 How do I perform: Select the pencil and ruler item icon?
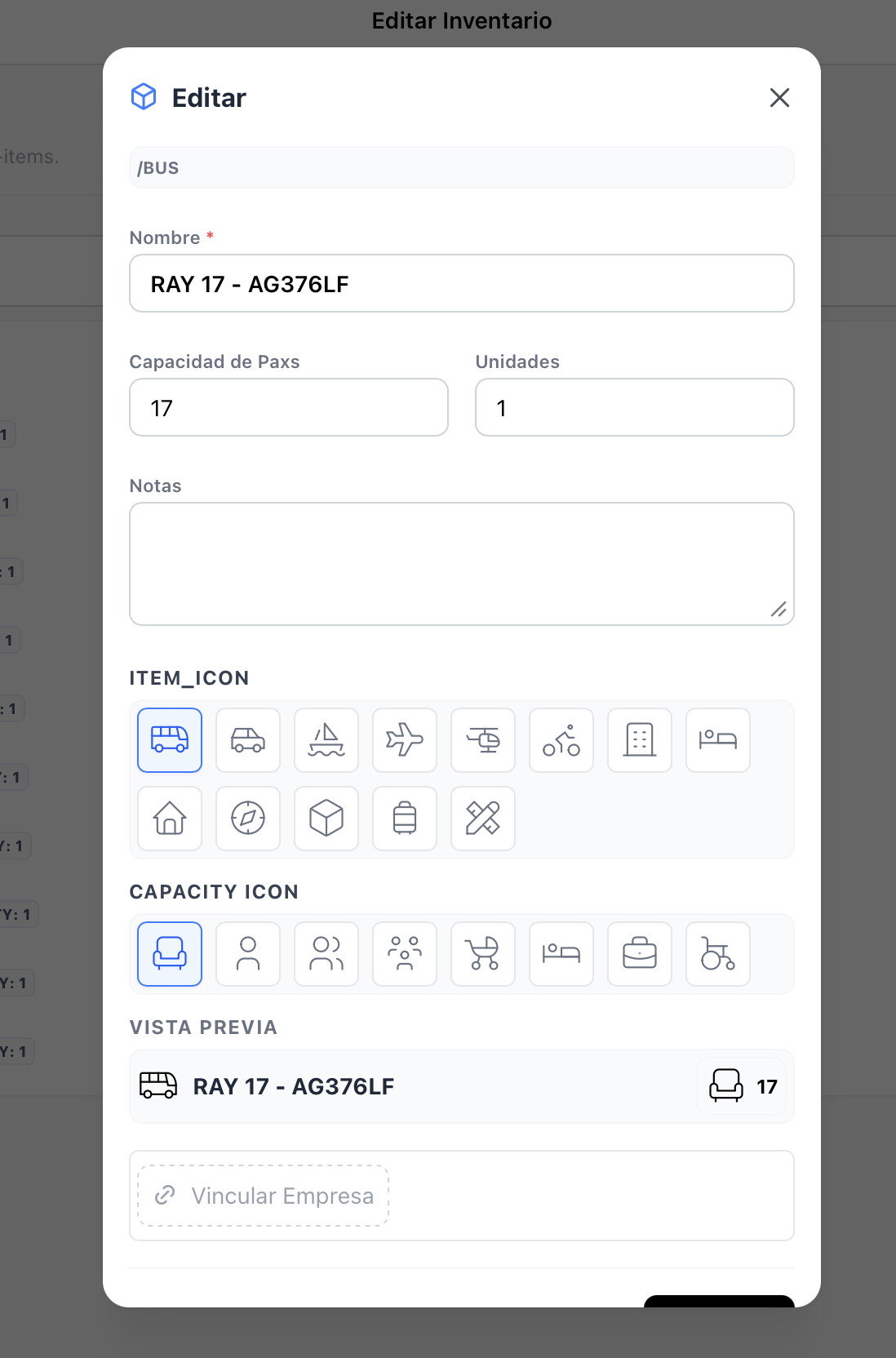[483, 819]
